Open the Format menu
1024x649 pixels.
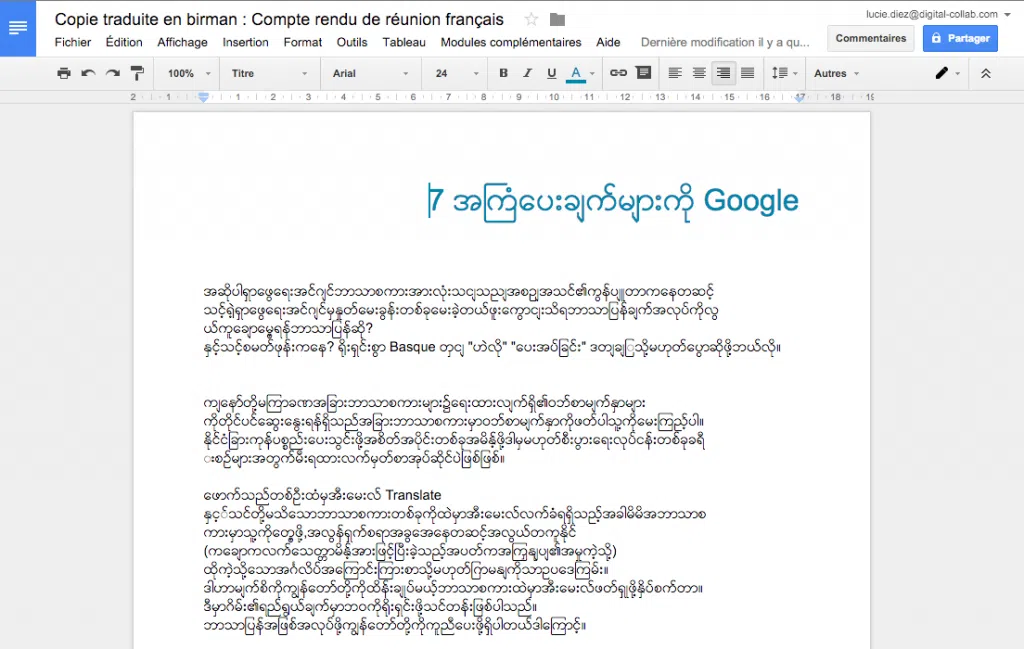pyautogui.click(x=302, y=42)
